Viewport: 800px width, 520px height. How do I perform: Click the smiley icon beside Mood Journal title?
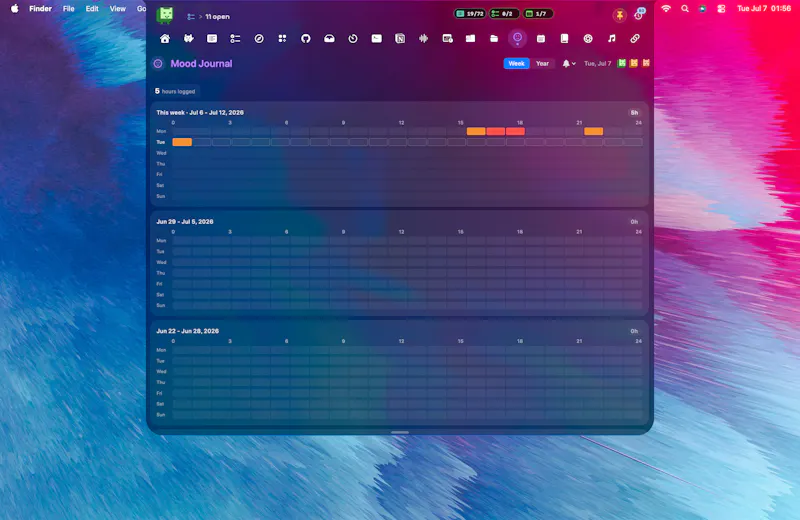tap(158, 63)
